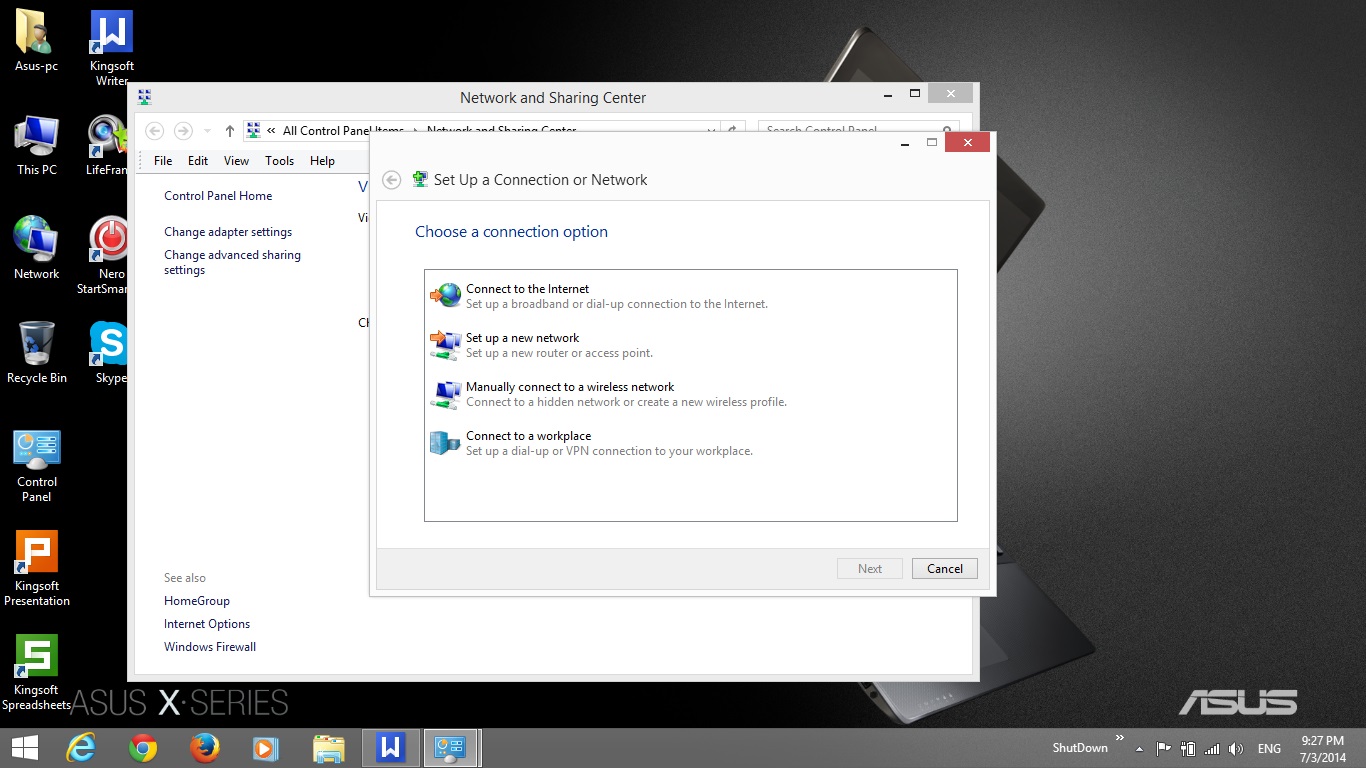This screenshot has width=1366, height=768.
Task: Expand the ShutDown toolbar chevron
Action: click(1119, 738)
